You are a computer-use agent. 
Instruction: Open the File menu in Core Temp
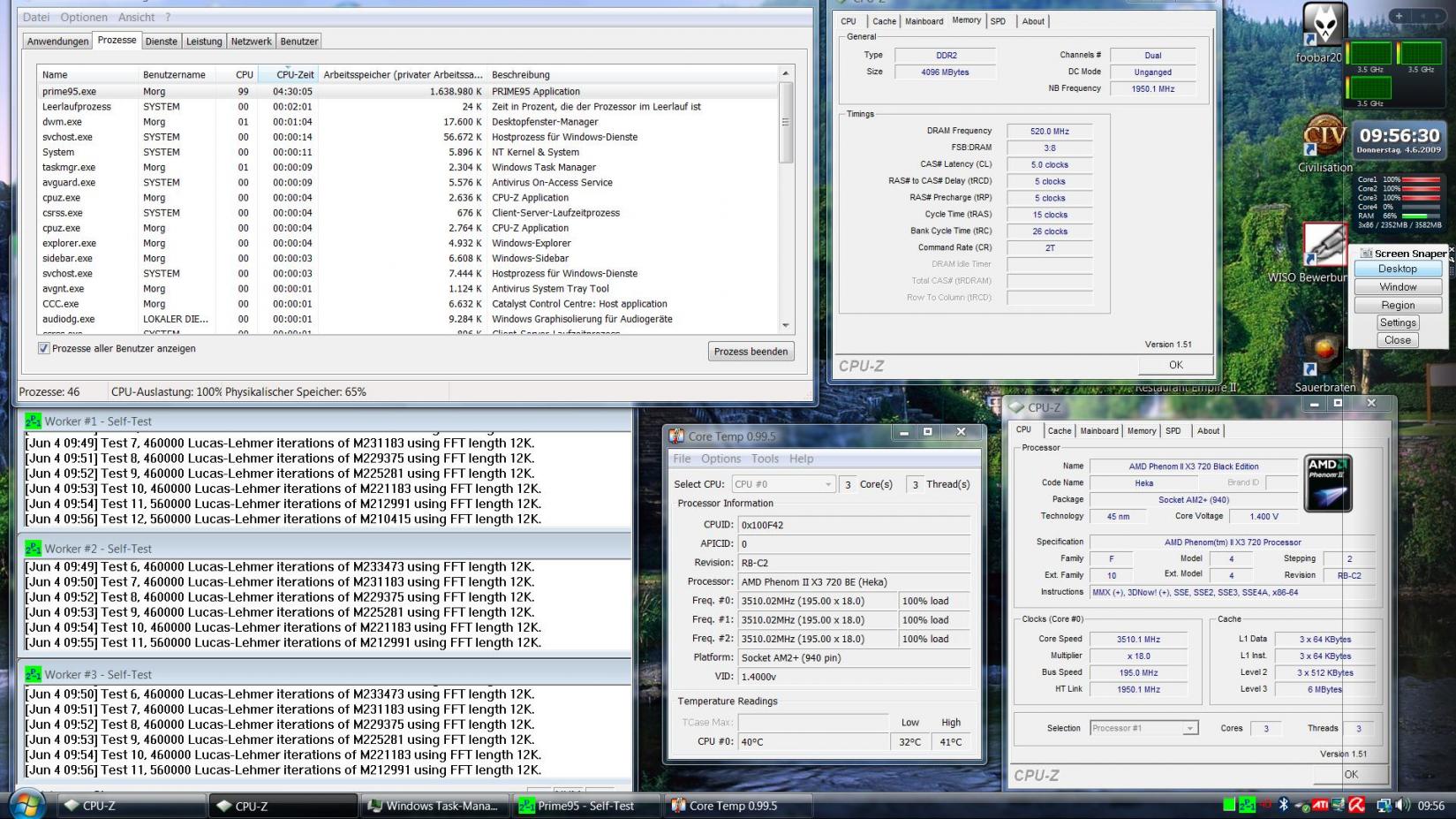coord(682,459)
